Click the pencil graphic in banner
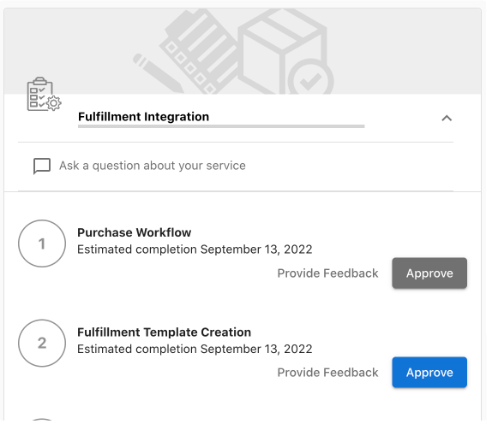Screen dimensions: 487x441 pyautogui.click(x=158, y=73)
